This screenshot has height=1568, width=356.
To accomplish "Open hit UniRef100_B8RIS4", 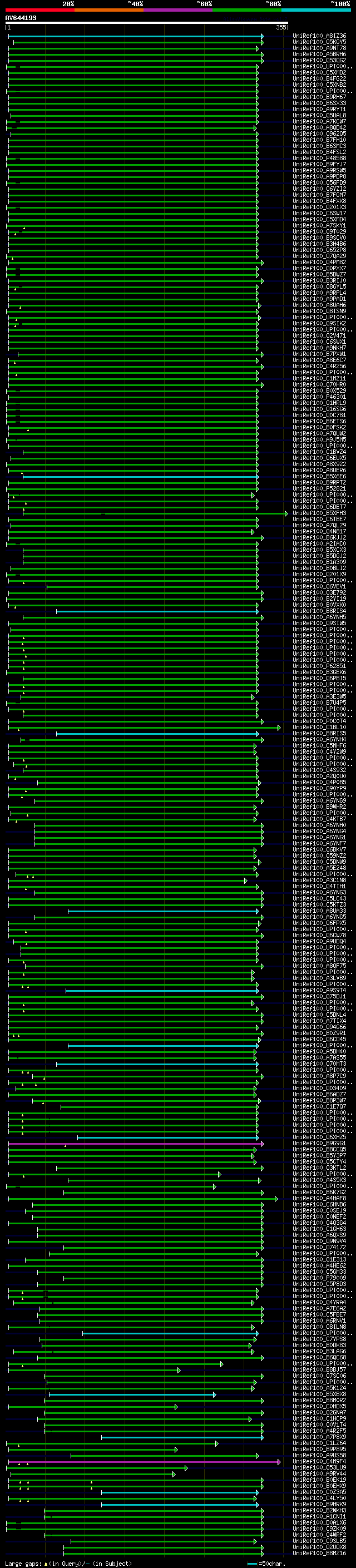I will [319, 611].
